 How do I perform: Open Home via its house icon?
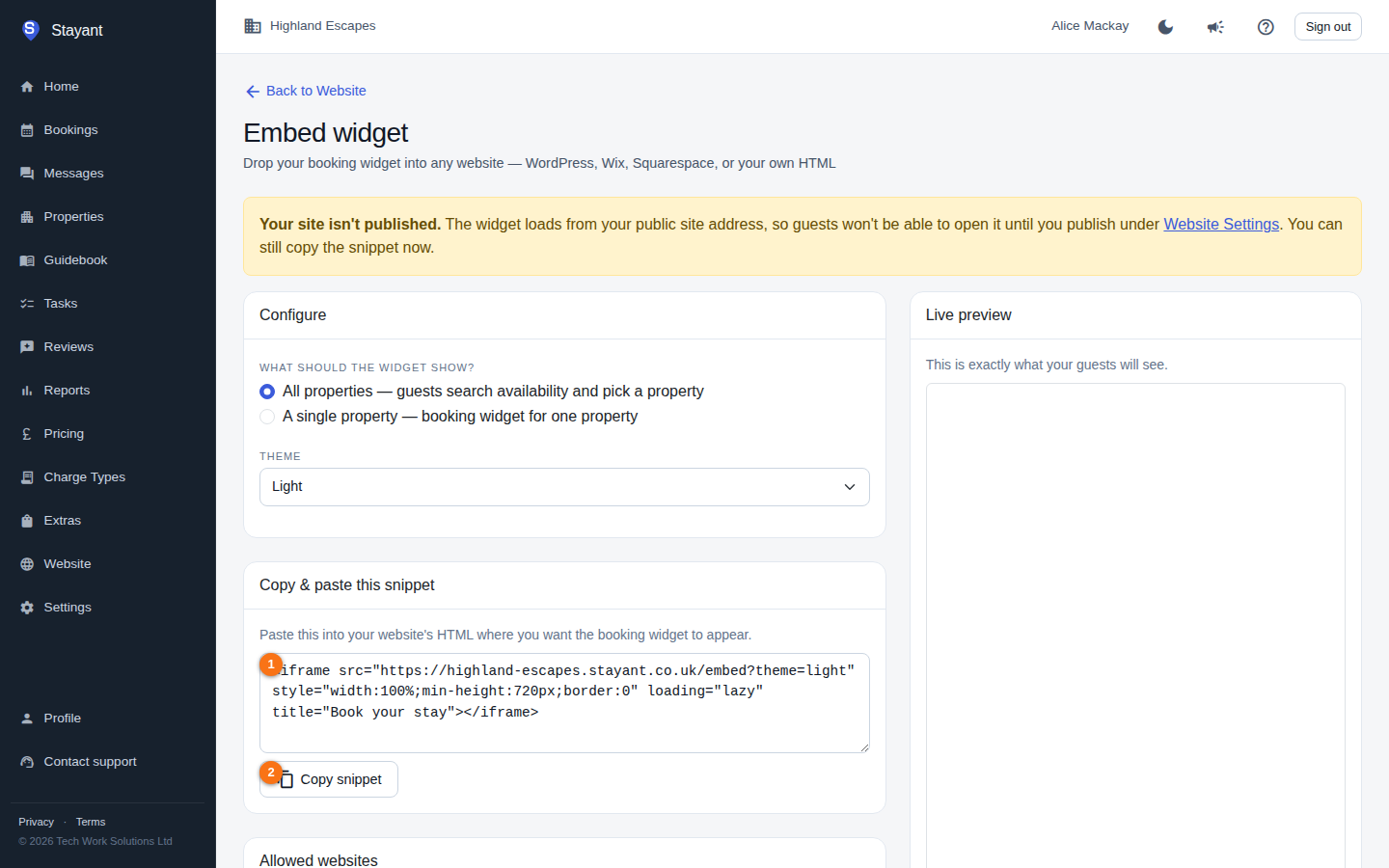click(27, 87)
